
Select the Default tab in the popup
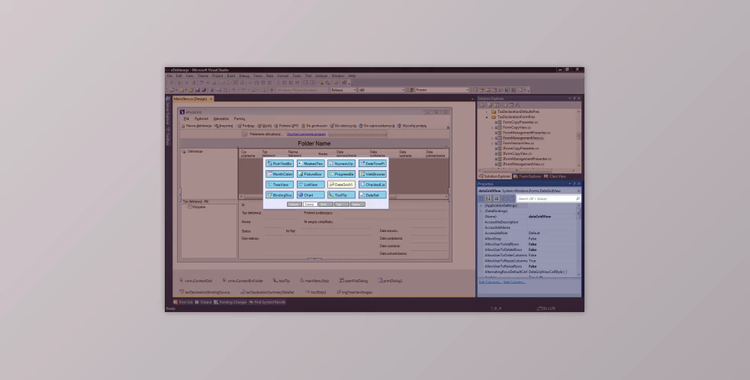coord(294,204)
